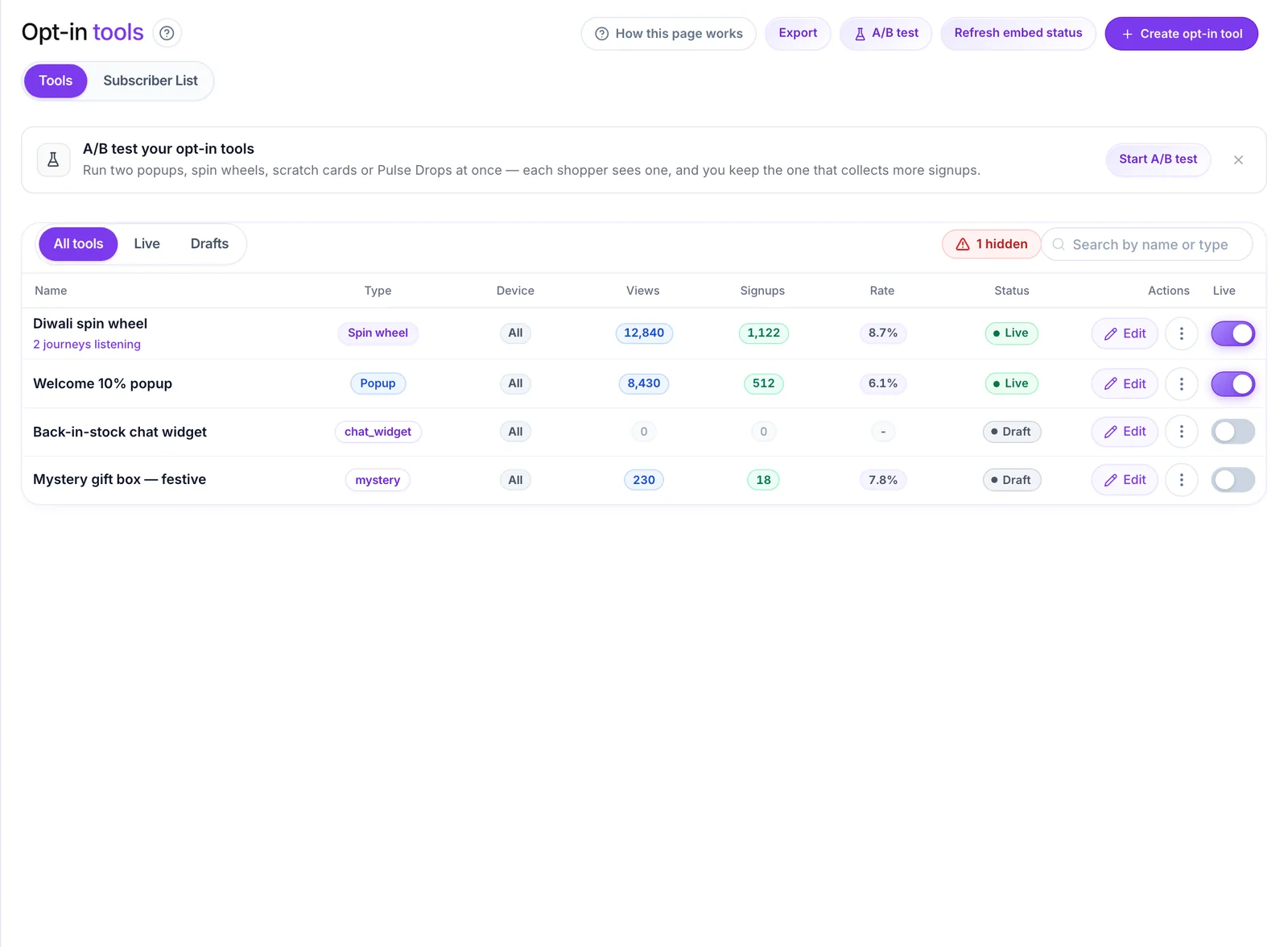Image resolution: width=1288 pixels, height=947 pixels.
Task: Toggle off the Diwali spin wheel live switch
Action: point(1232,333)
